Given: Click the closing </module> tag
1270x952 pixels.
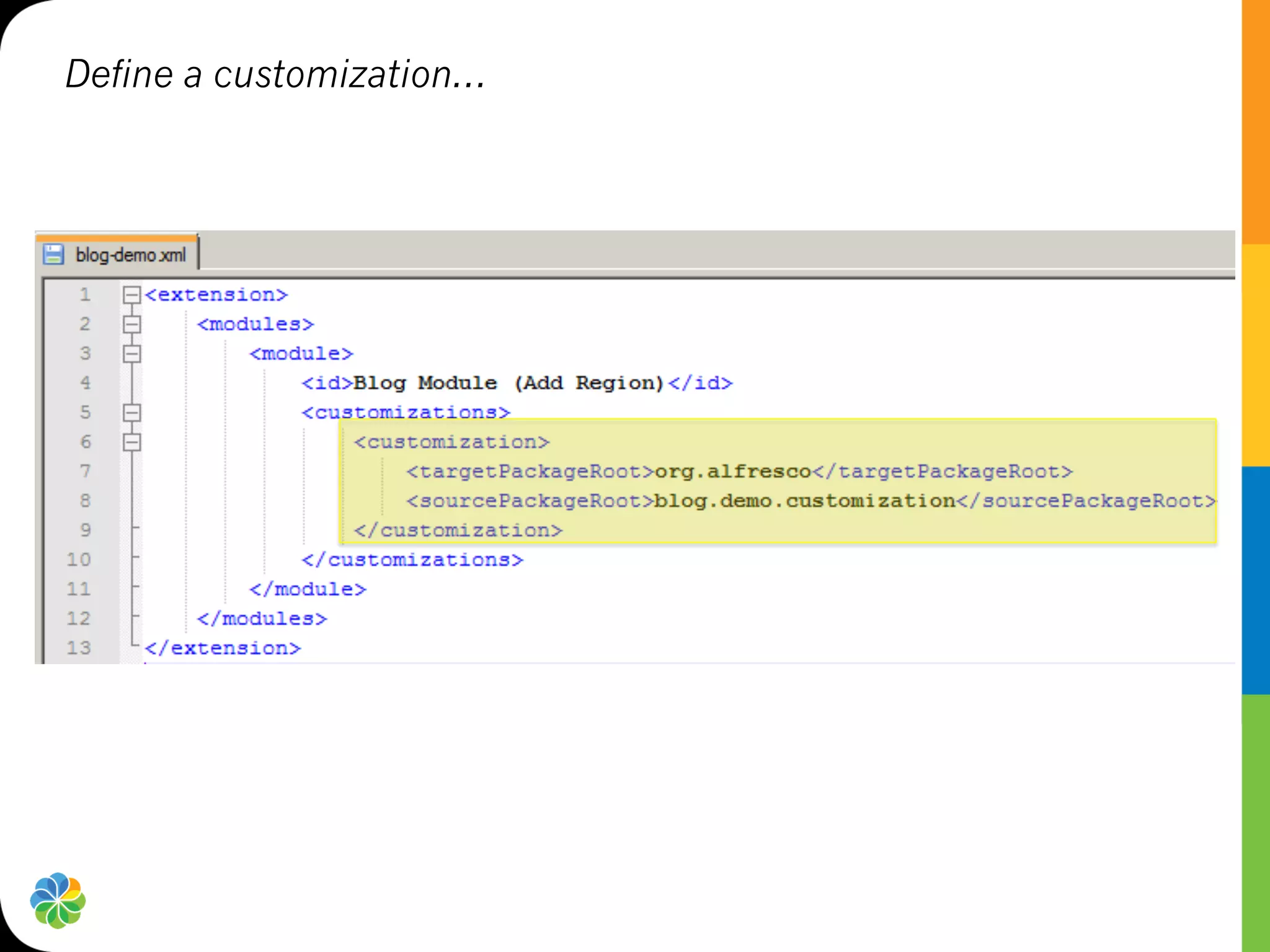Looking at the screenshot, I should pos(308,589).
